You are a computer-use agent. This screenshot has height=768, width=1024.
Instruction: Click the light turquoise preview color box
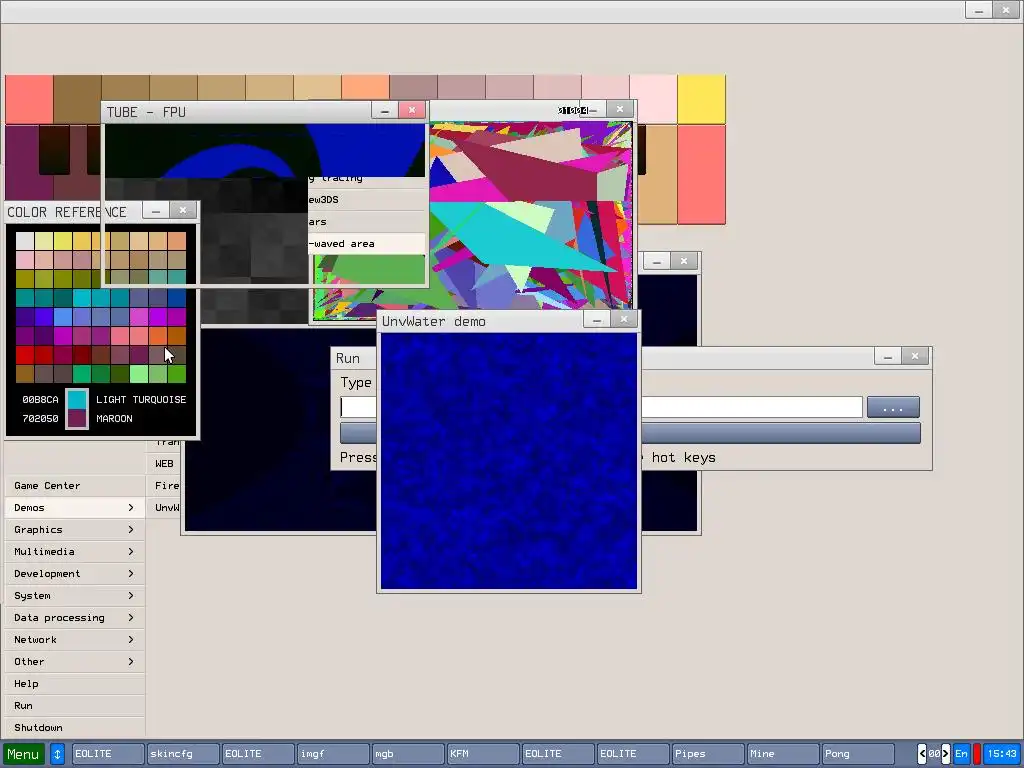tap(77, 400)
